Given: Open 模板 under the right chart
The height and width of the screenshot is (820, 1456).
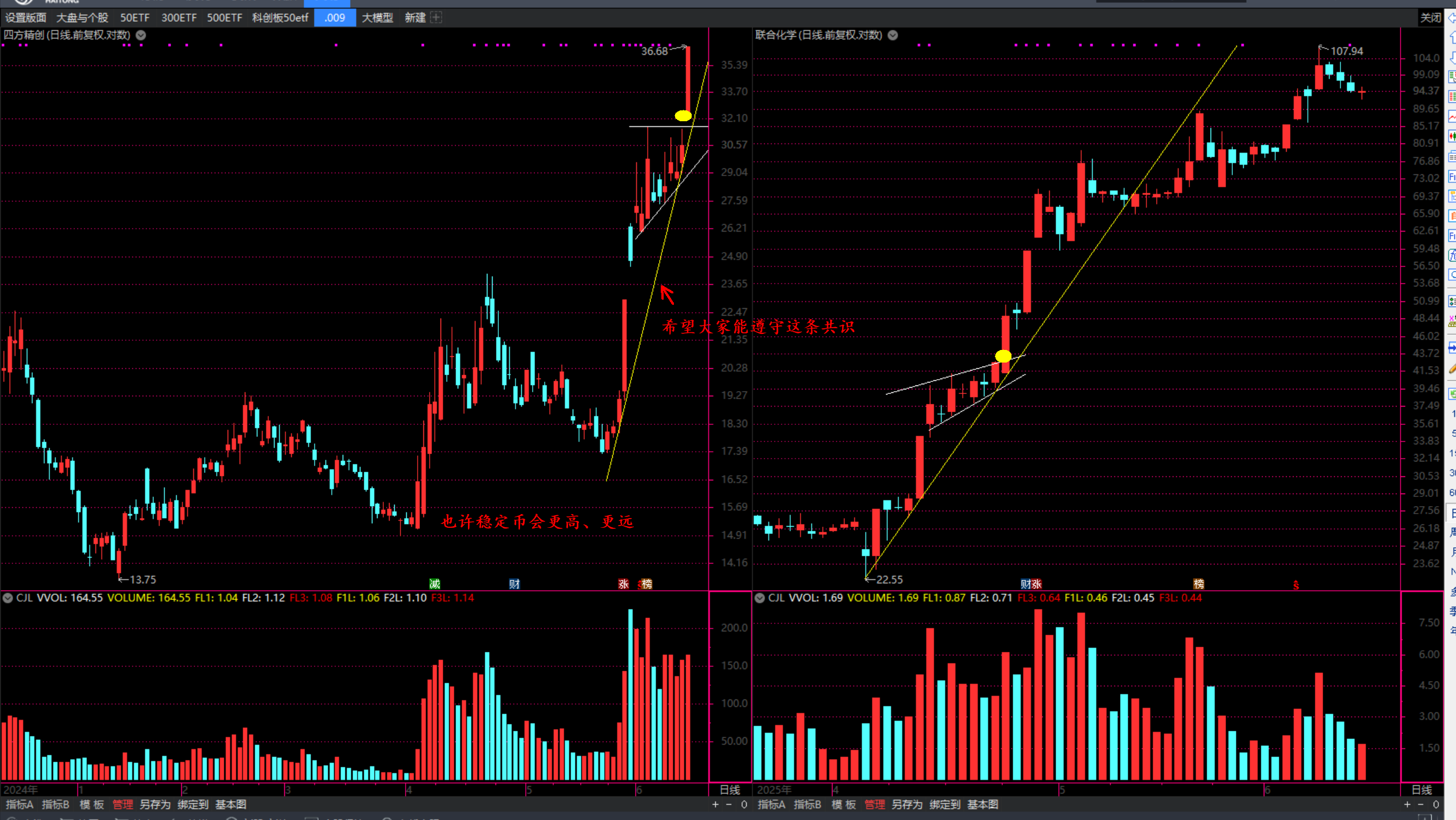Looking at the screenshot, I should (x=843, y=805).
